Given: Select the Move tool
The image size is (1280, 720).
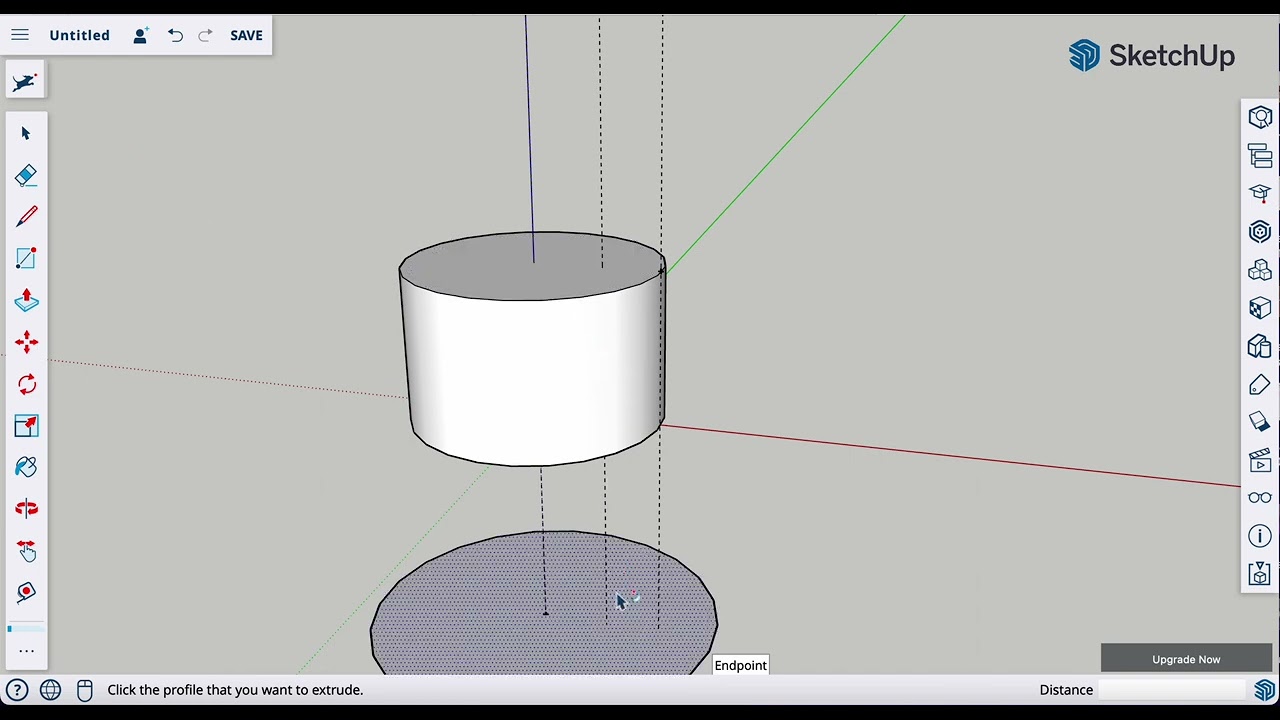Looking at the screenshot, I should coord(26,343).
